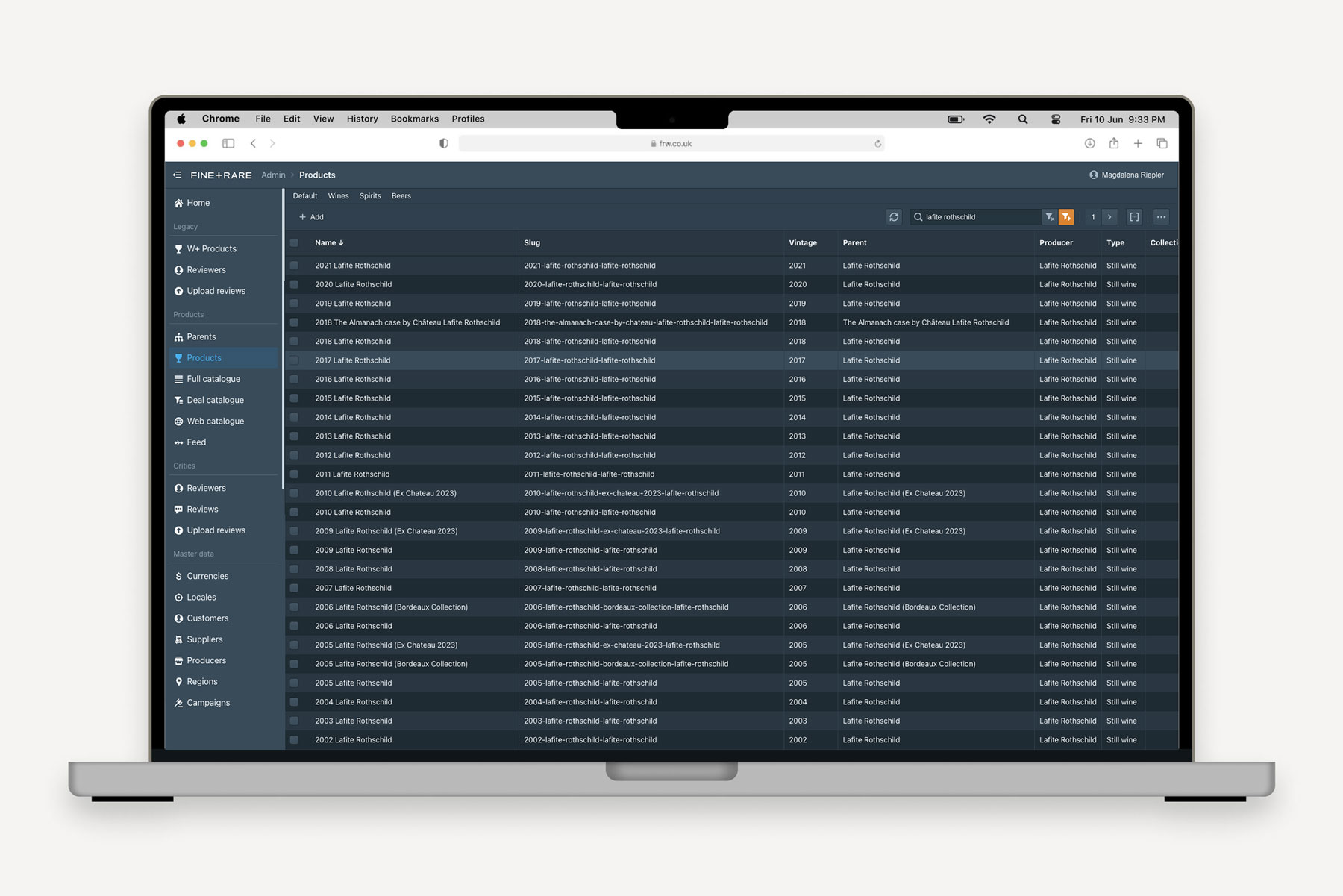Open the three-dots more options menu
This screenshot has width=1343, height=896.
pyautogui.click(x=1161, y=217)
